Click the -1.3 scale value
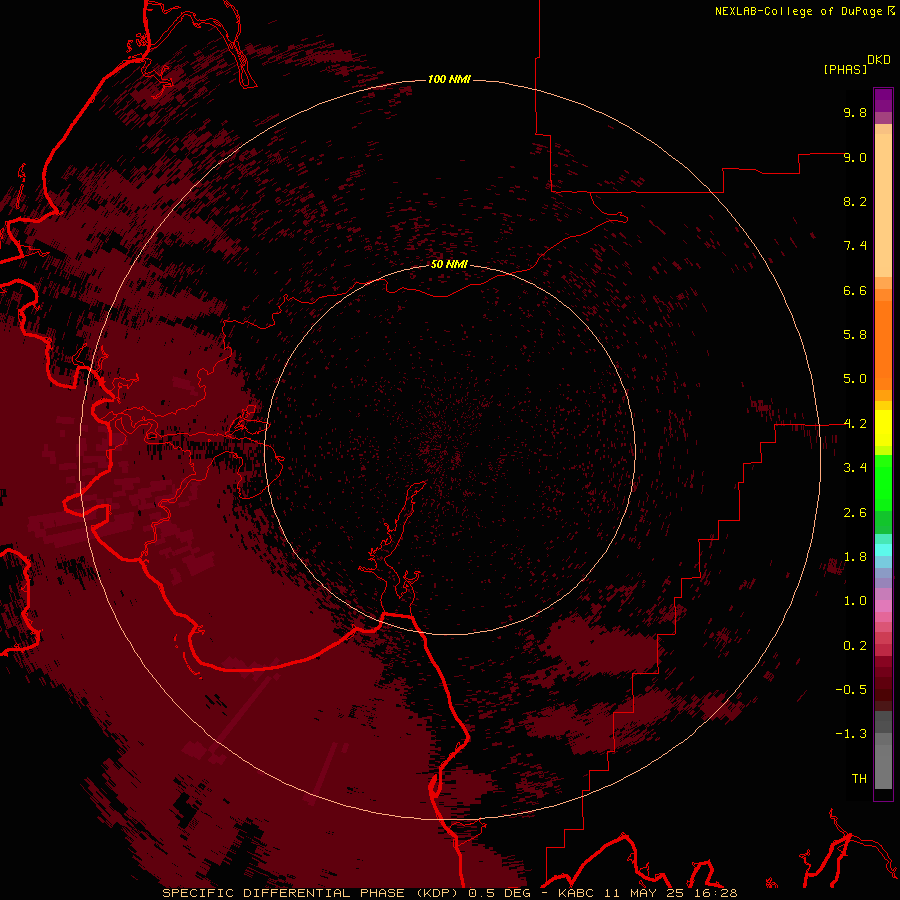900x900 pixels. click(x=851, y=734)
